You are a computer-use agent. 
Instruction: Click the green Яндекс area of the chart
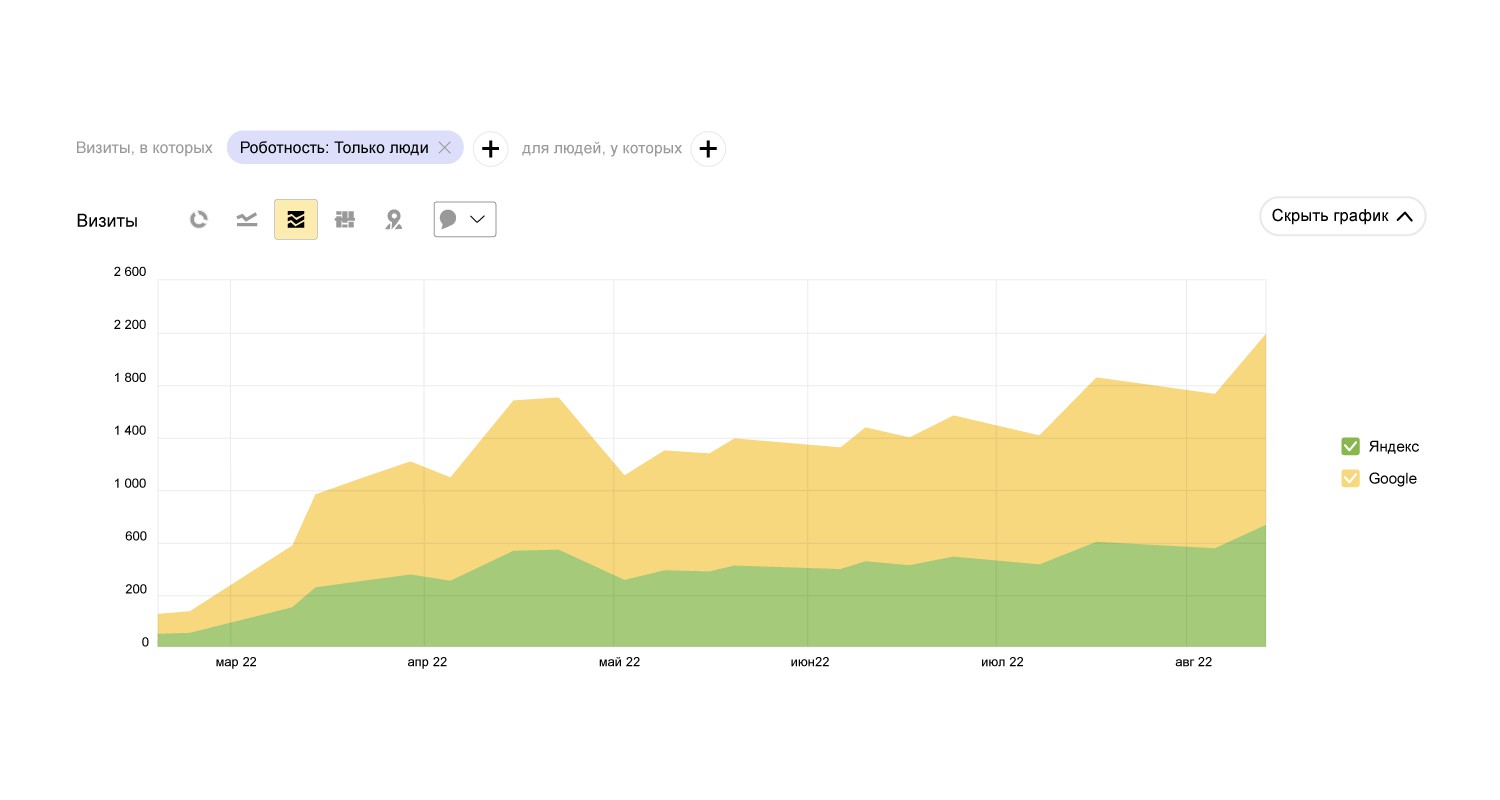click(x=700, y=610)
